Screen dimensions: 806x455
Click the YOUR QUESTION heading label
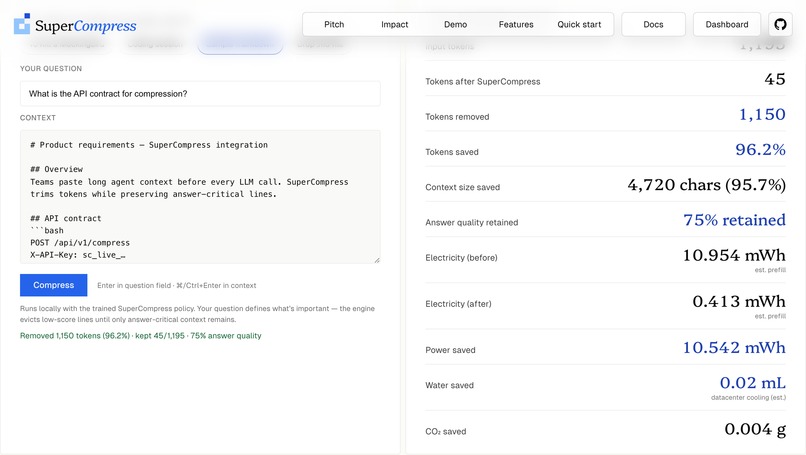coord(51,68)
